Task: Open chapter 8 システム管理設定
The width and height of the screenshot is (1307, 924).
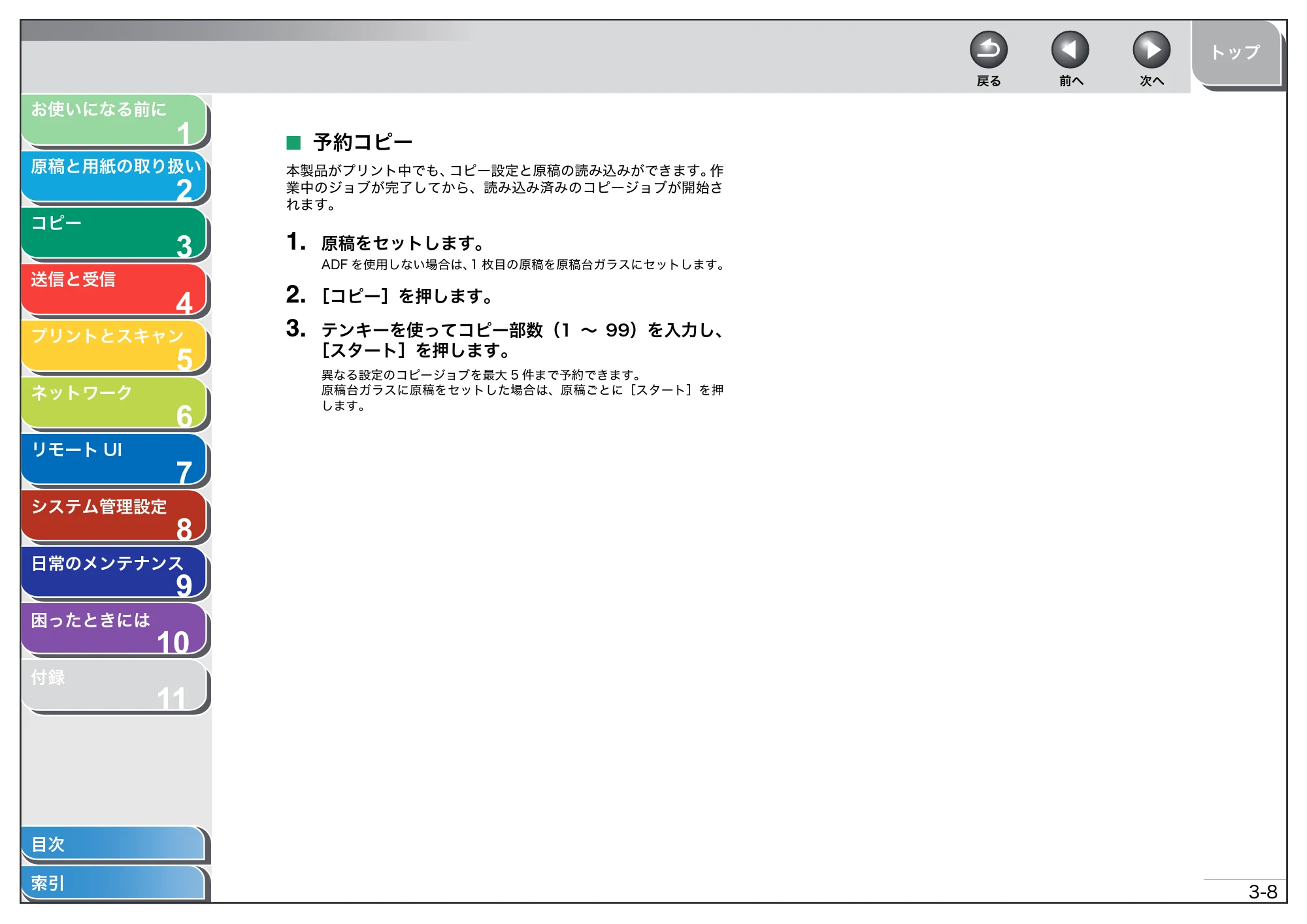Action: (x=114, y=516)
